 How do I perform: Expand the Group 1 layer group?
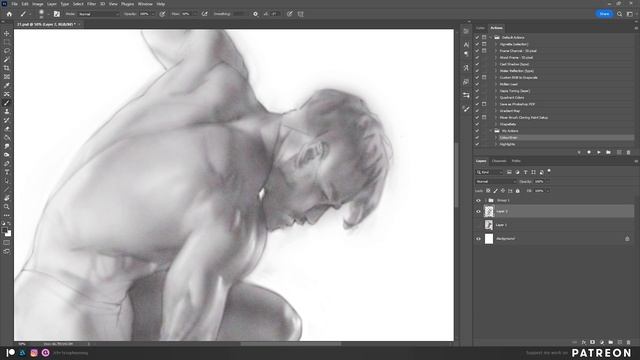click(x=485, y=200)
